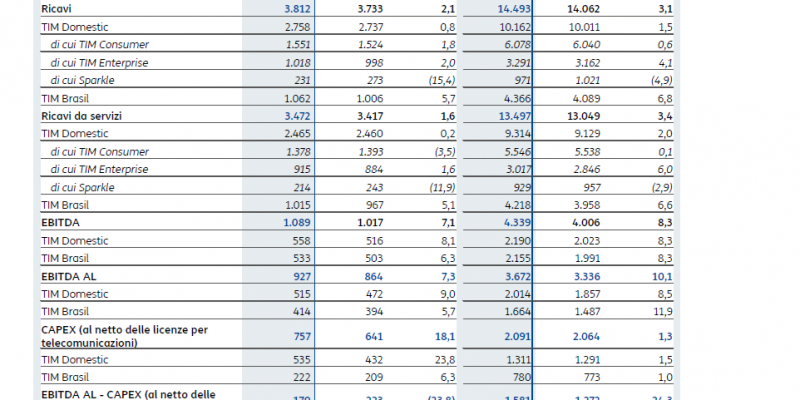Select the TIM Brasil CAPEX figure 780
Image resolution: width=800 pixels, height=400 pixels.
[x=522, y=378]
